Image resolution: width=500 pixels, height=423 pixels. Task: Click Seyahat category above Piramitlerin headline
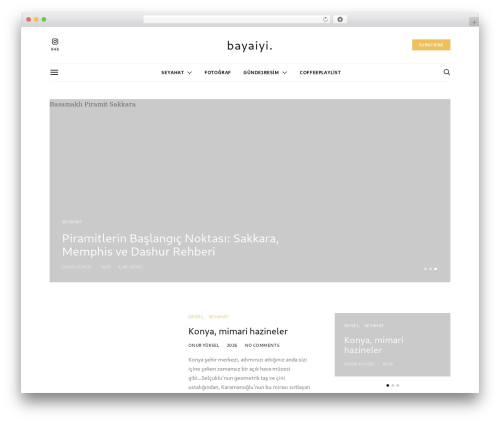coord(72,222)
